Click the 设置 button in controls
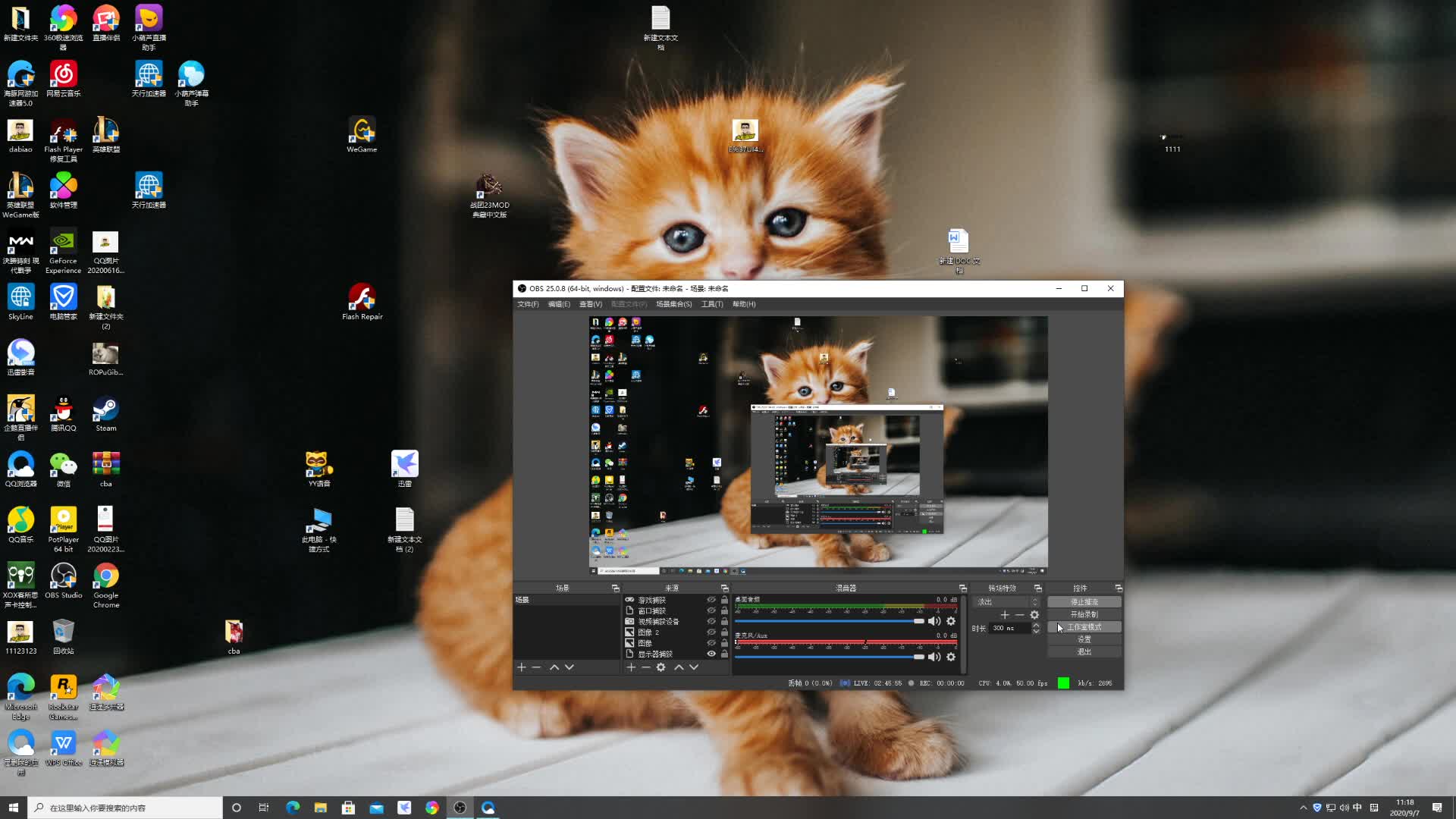 tap(1084, 639)
